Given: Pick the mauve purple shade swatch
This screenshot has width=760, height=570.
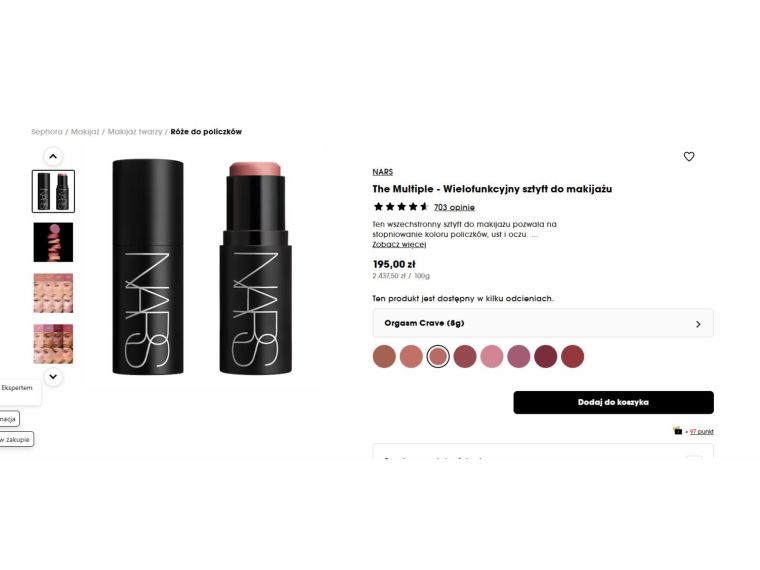Looking at the screenshot, I should point(519,356).
